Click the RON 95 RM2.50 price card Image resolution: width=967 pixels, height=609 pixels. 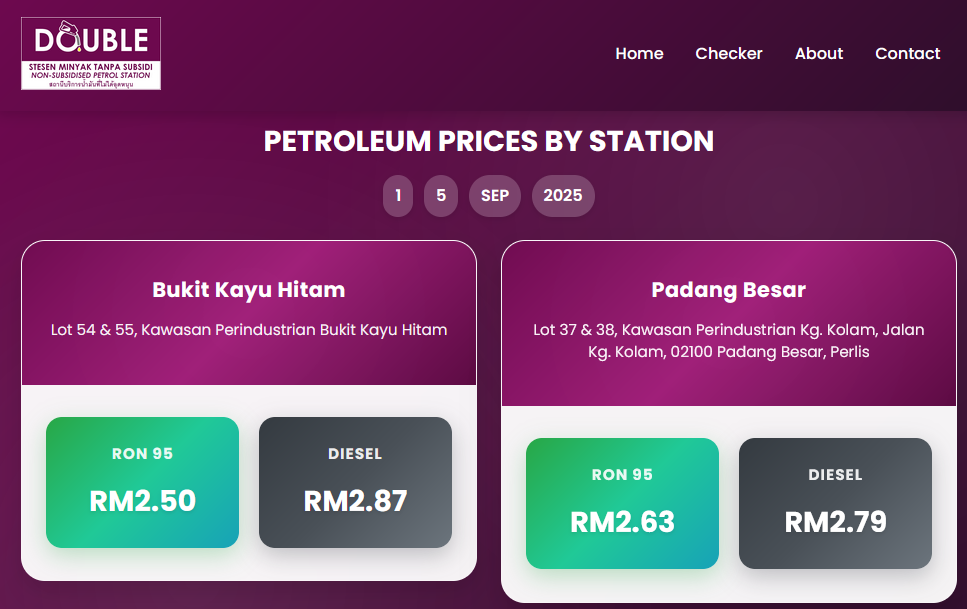(x=142, y=482)
